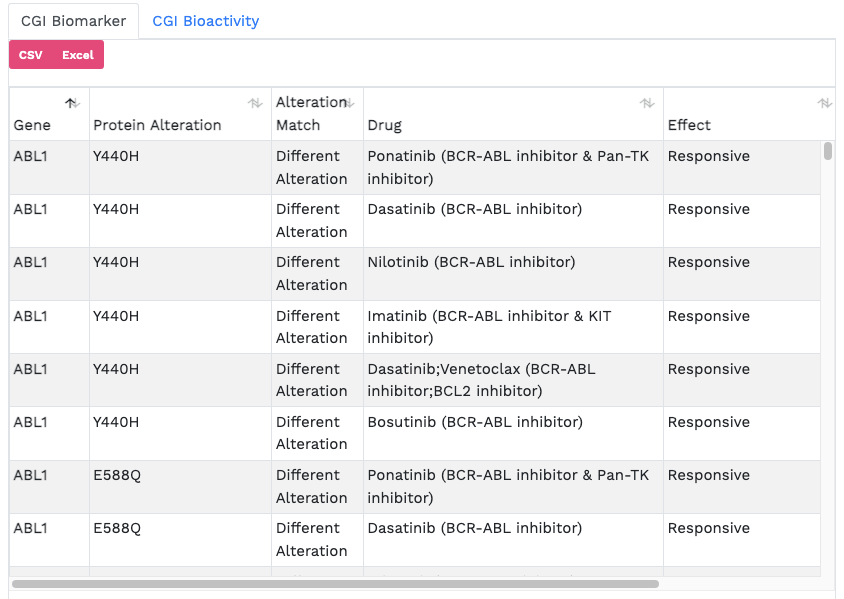
Task: Click the Bosutinib drug cell
Action: click(475, 422)
